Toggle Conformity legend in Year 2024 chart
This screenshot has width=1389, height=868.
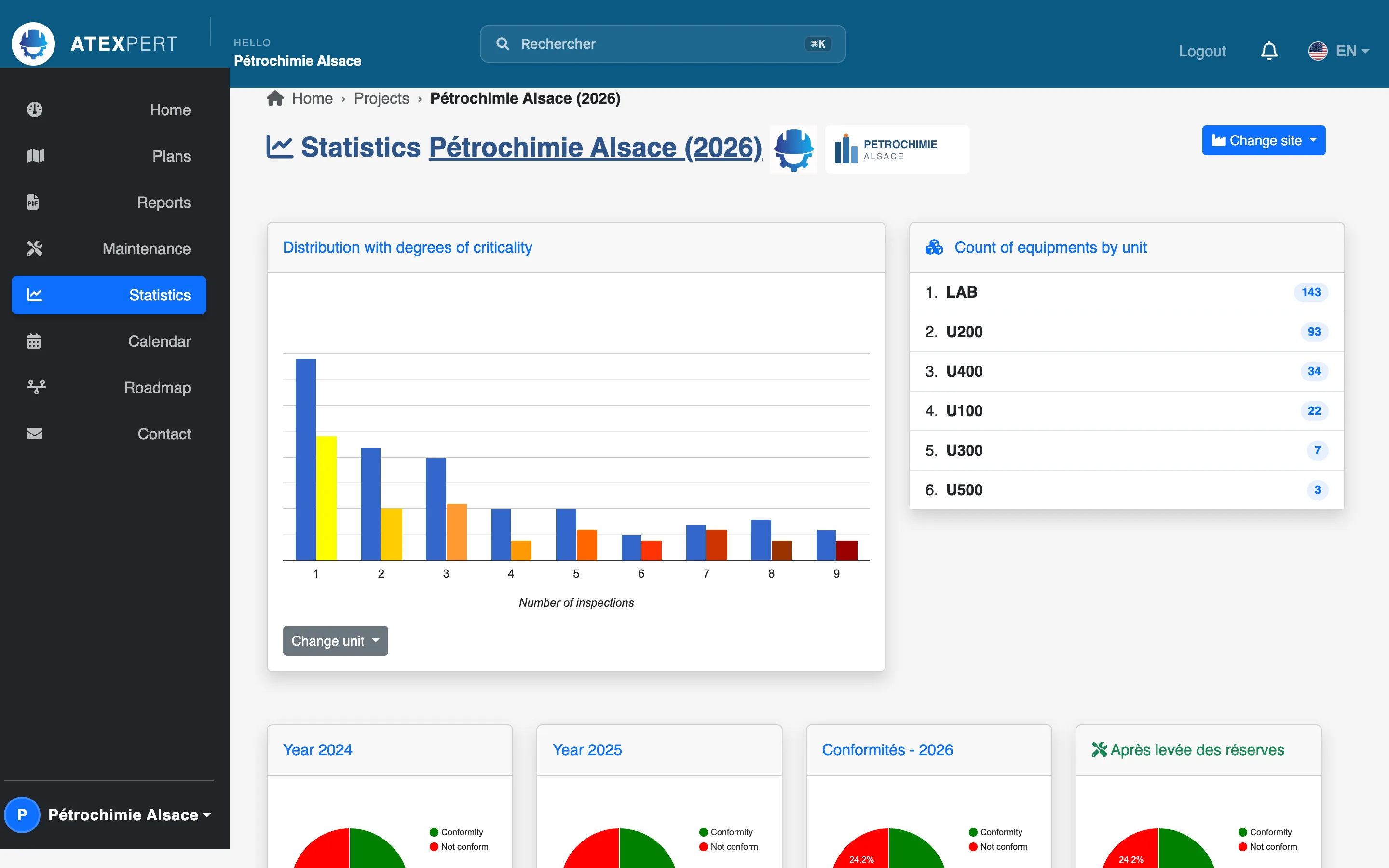(456, 832)
